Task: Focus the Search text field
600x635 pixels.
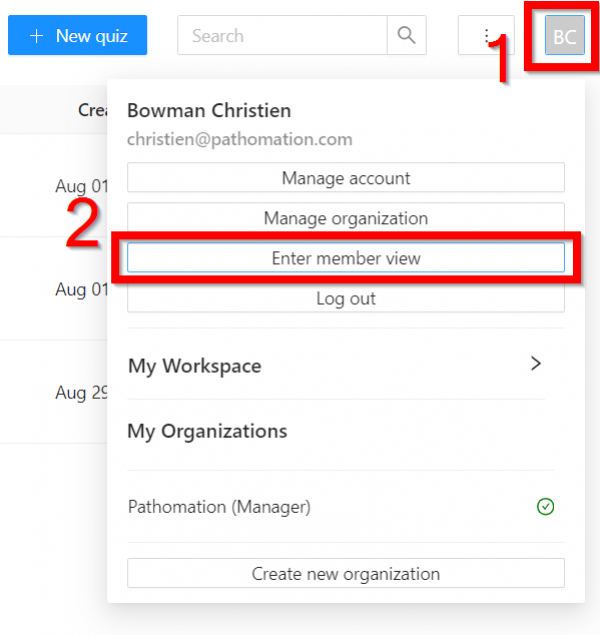Action: [282, 36]
